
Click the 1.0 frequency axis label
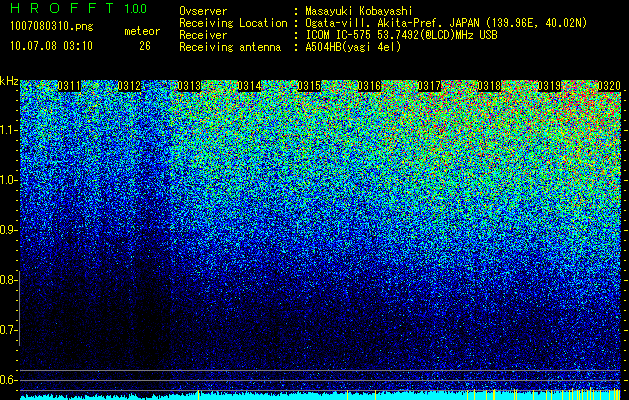pyautogui.click(x=8, y=180)
